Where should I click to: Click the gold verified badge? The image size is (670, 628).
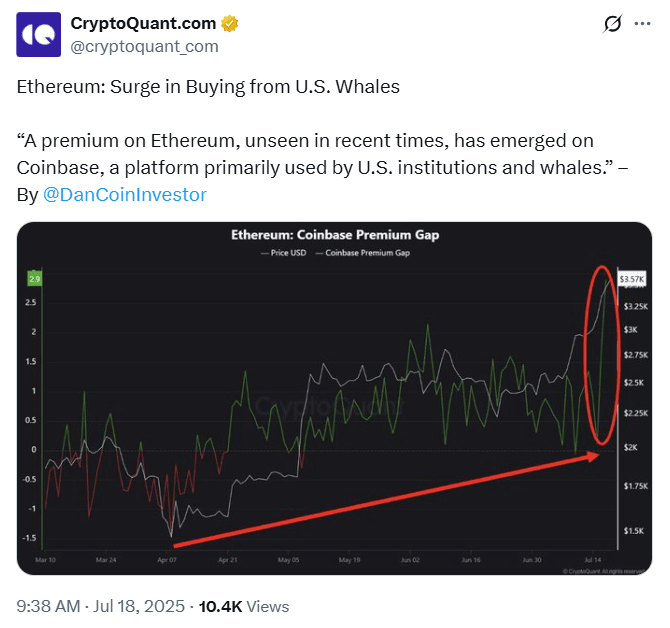point(229,23)
